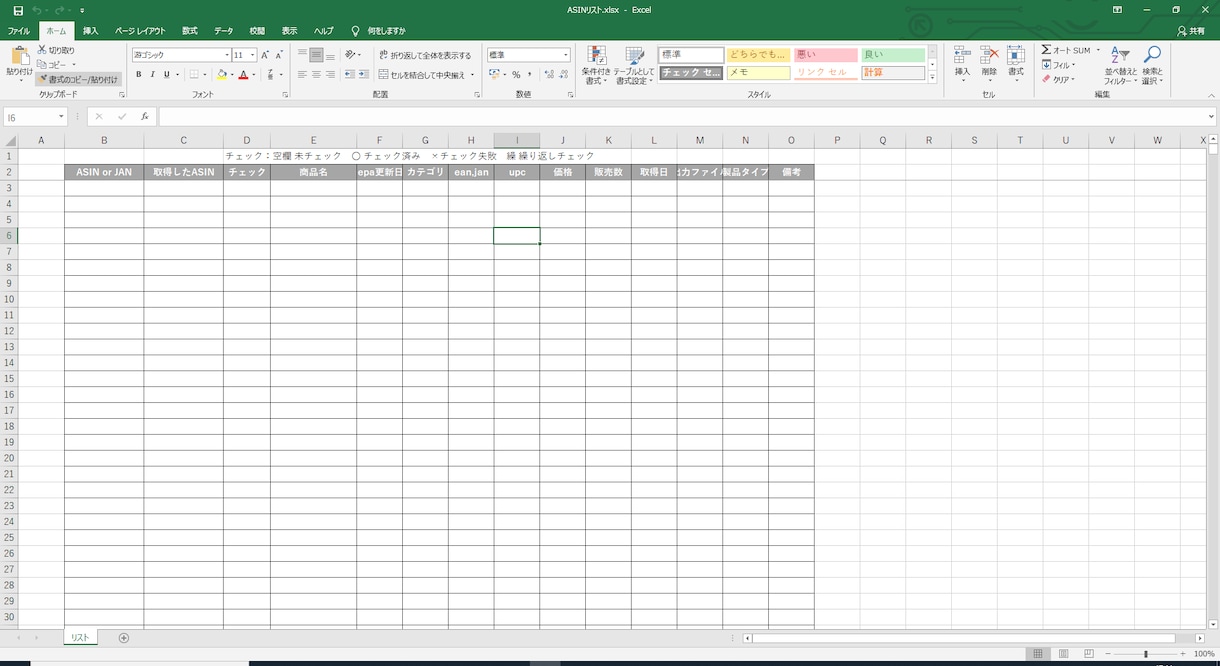The width and height of the screenshot is (1220, 666).
Task: Select the リスト sheet tab
Action: click(81, 637)
